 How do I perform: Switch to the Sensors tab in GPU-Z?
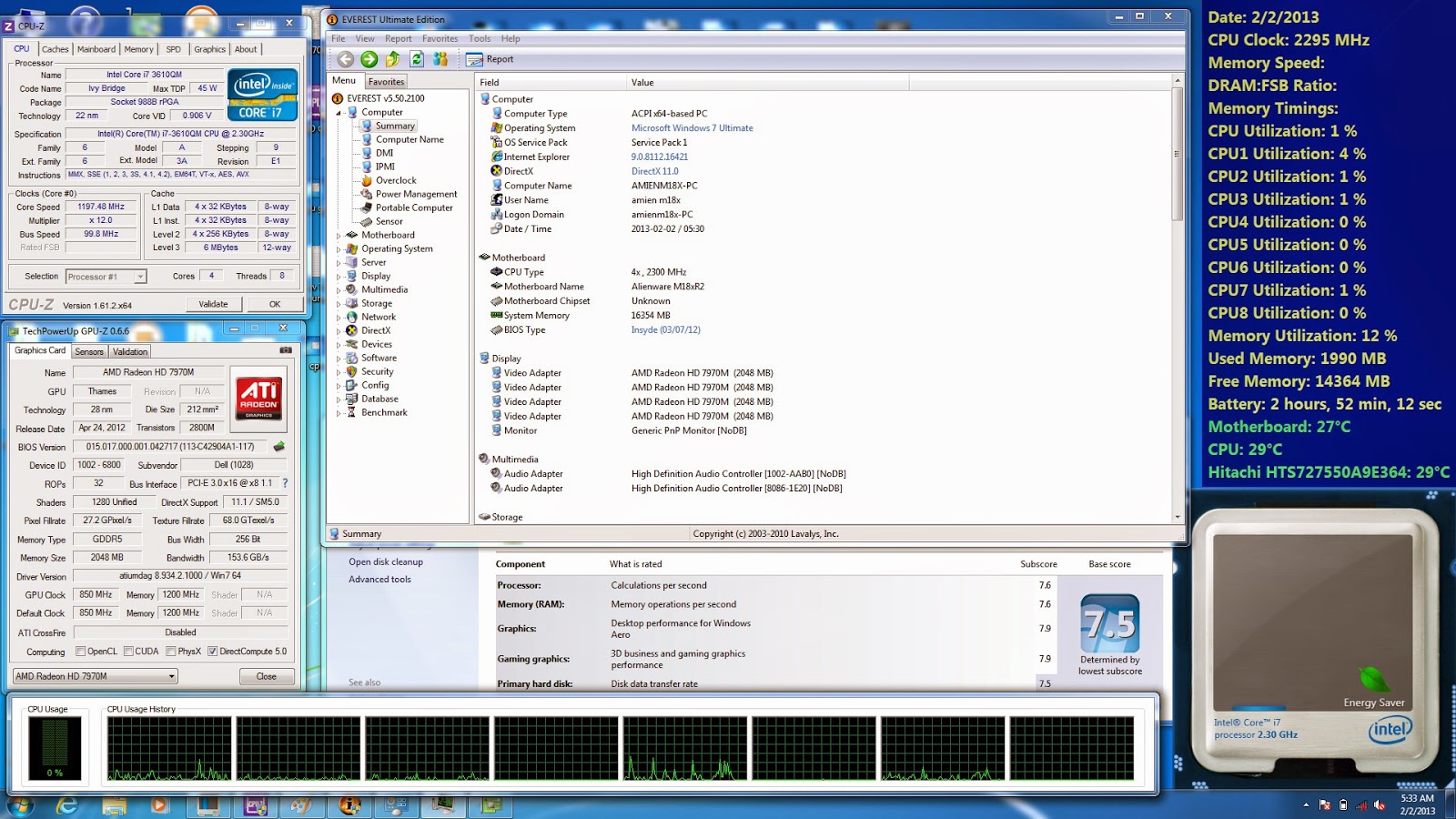[89, 351]
